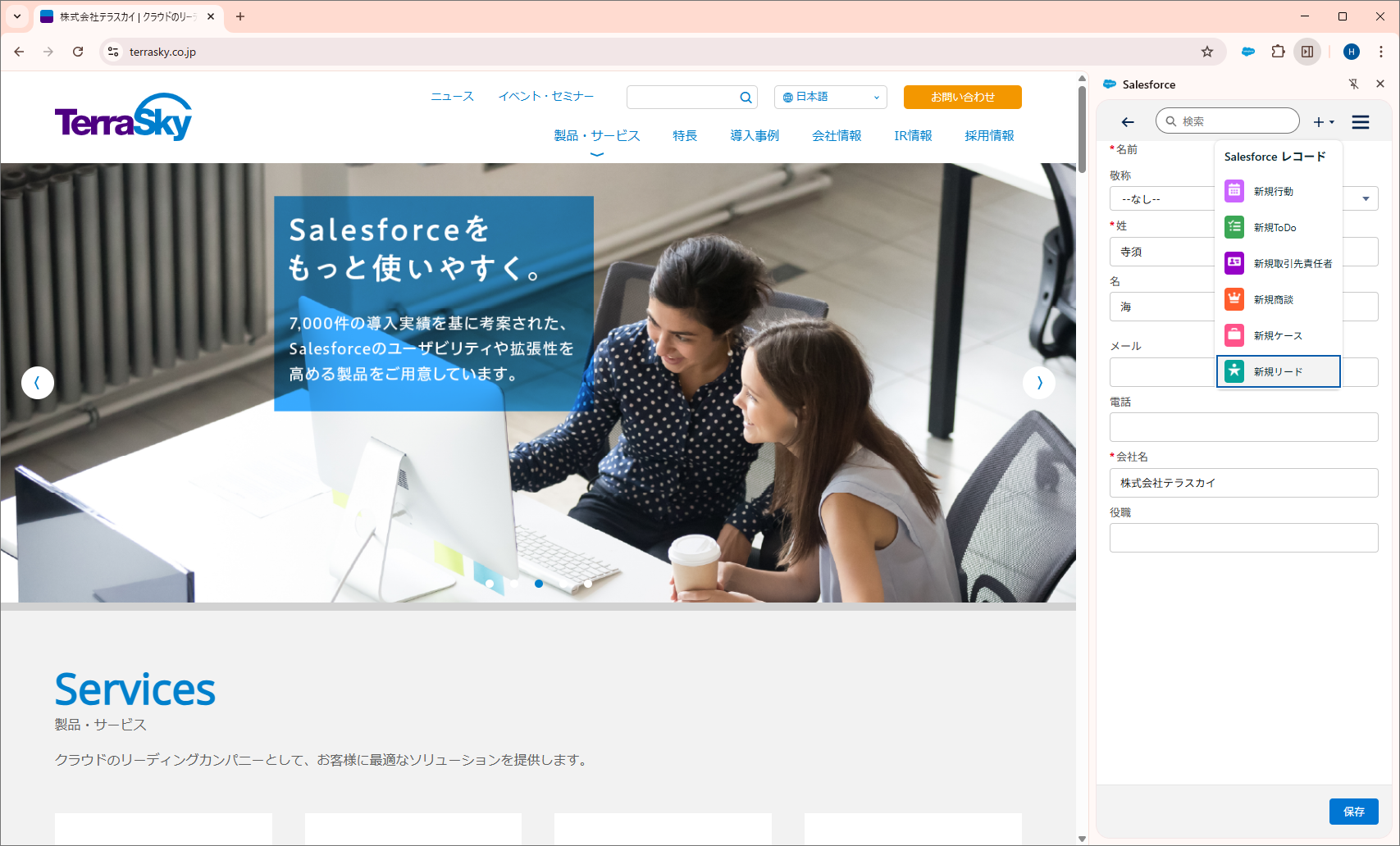Open the イベント・セミナー link
Image resolution: width=1400 pixels, height=846 pixels.
pyautogui.click(x=546, y=96)
